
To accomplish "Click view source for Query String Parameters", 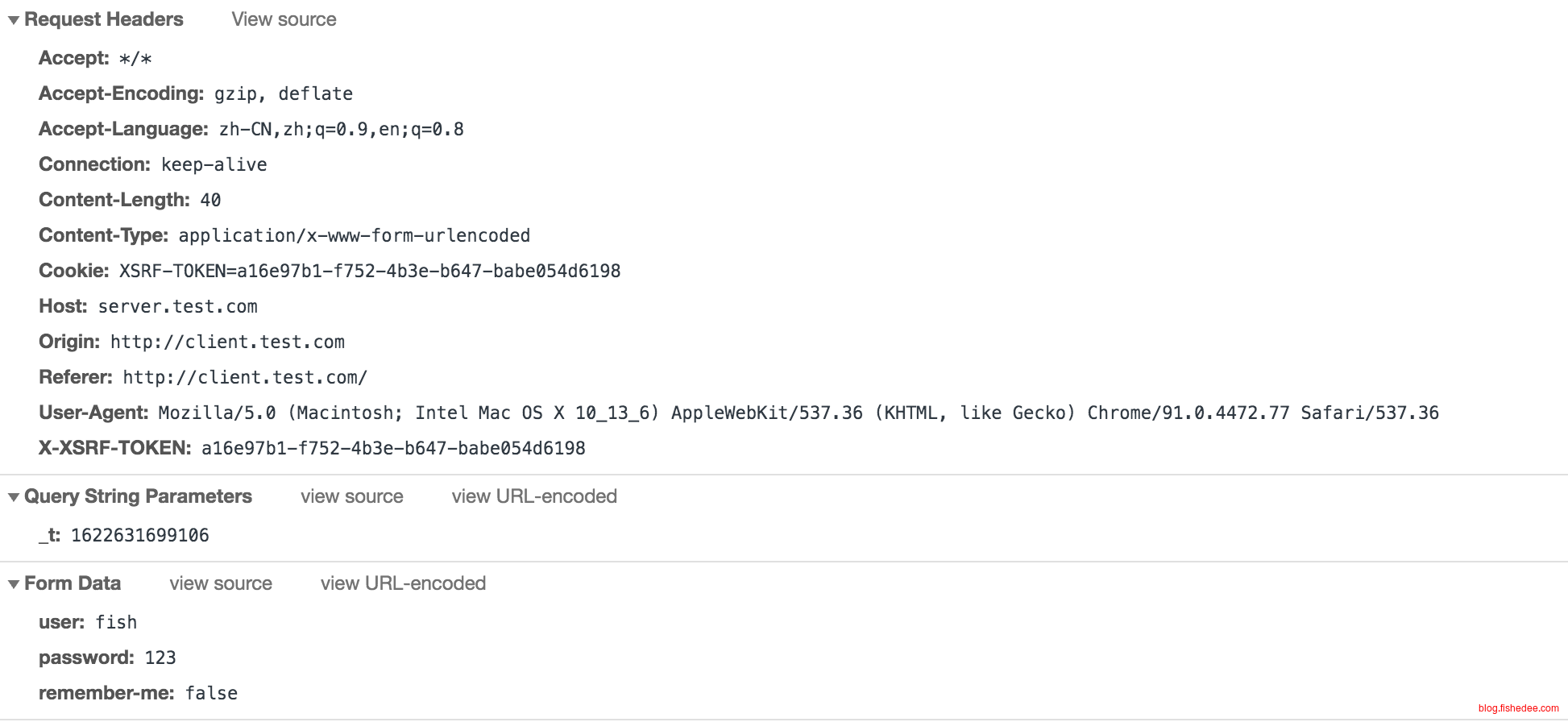I will coord(351,496).
